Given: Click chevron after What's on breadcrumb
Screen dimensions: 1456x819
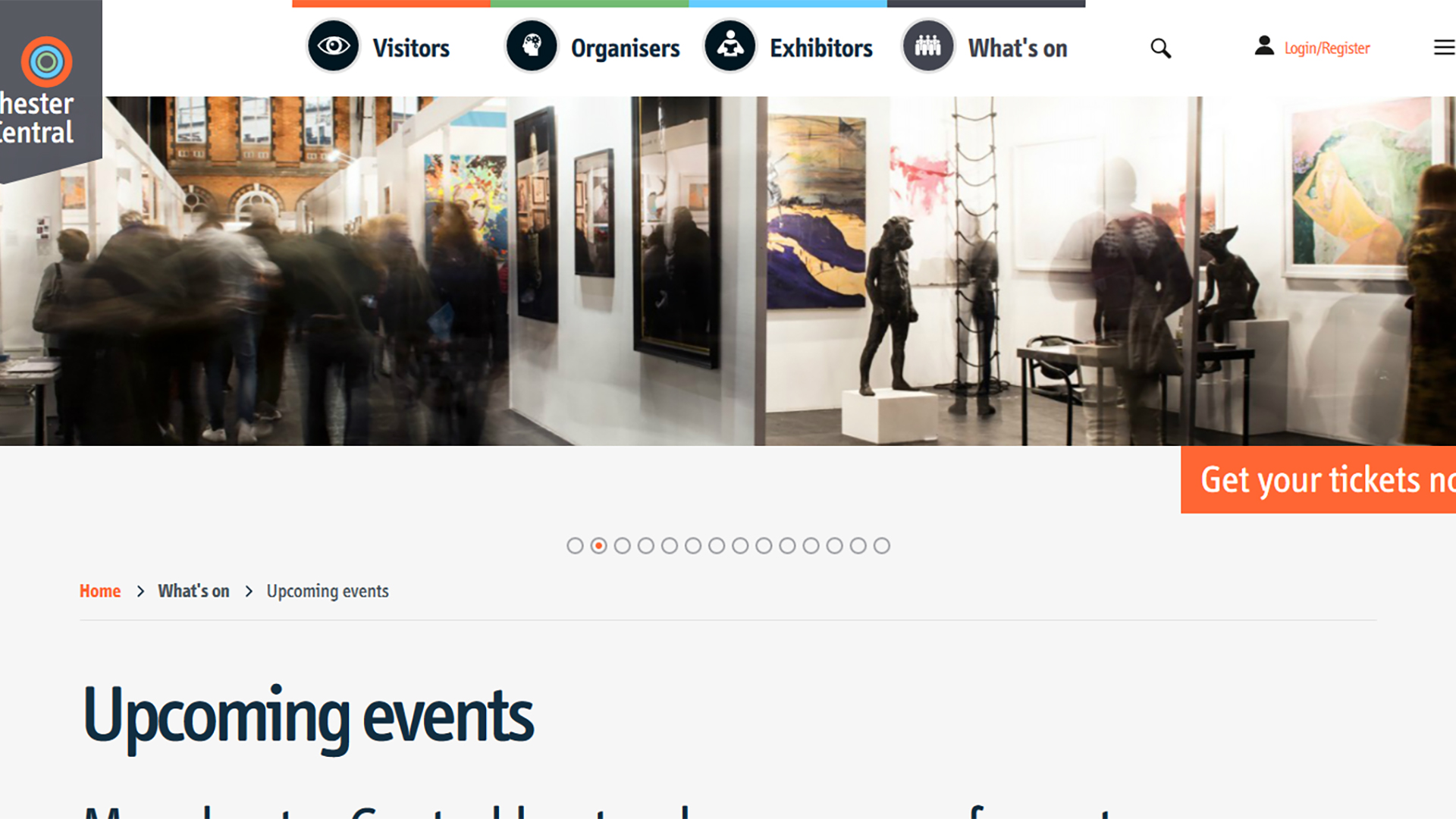Looking at the screenshot, I should pyautogui.click(x=249, y=591).
